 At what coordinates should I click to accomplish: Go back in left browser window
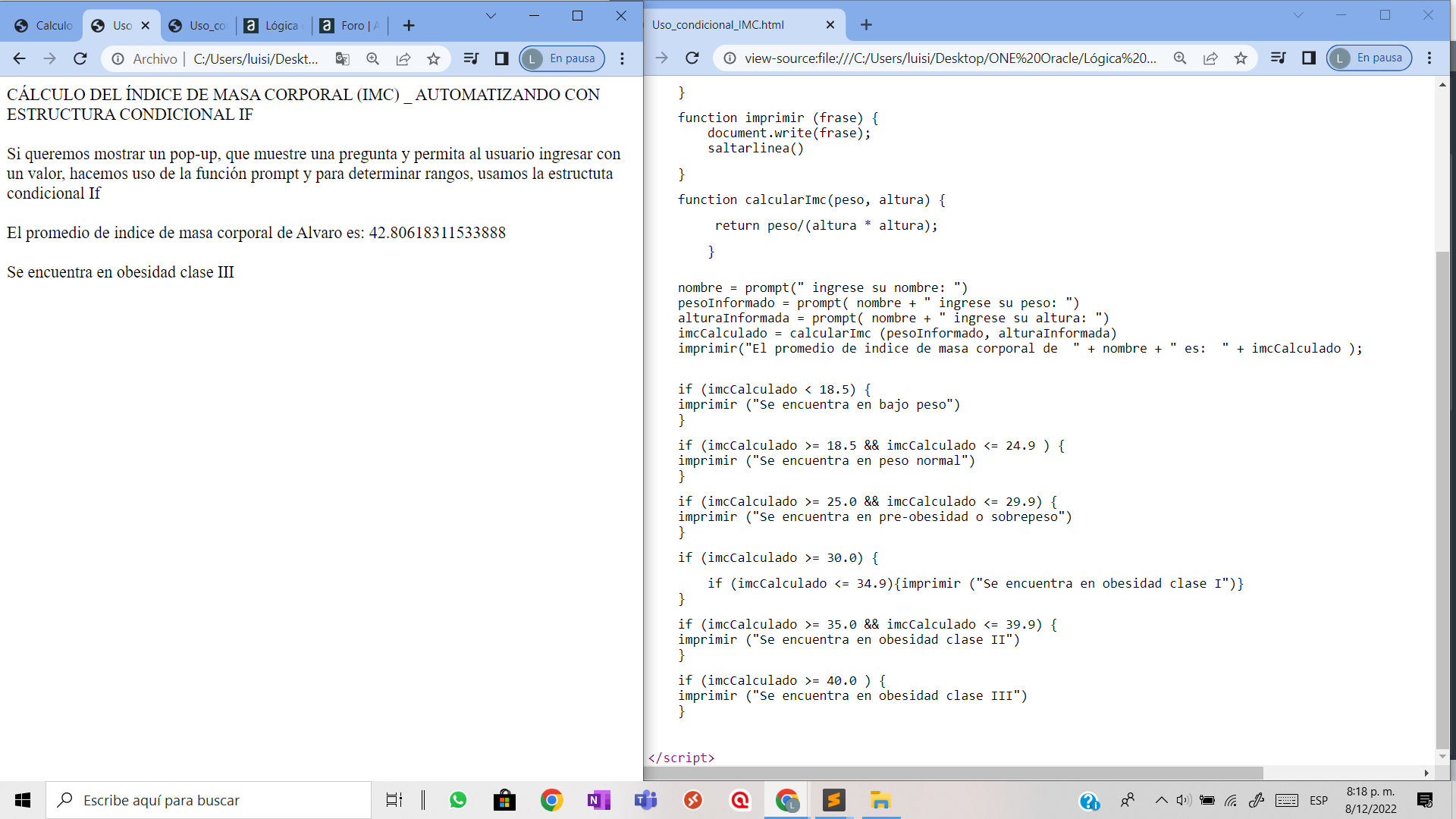coord(20,58)
